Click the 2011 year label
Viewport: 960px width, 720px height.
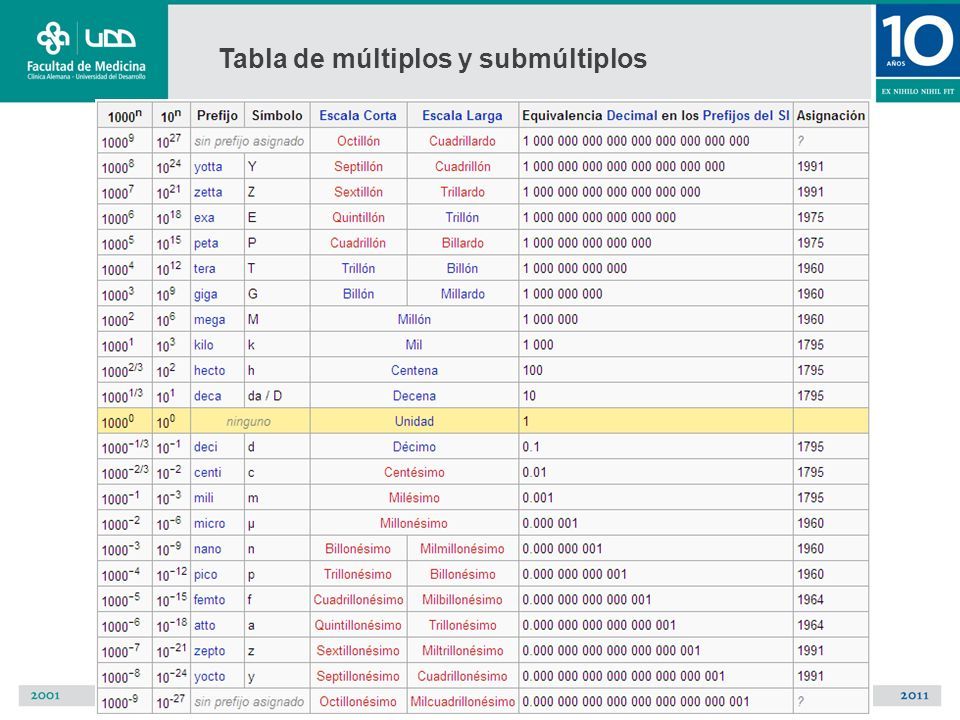click(x=915, y=696)
